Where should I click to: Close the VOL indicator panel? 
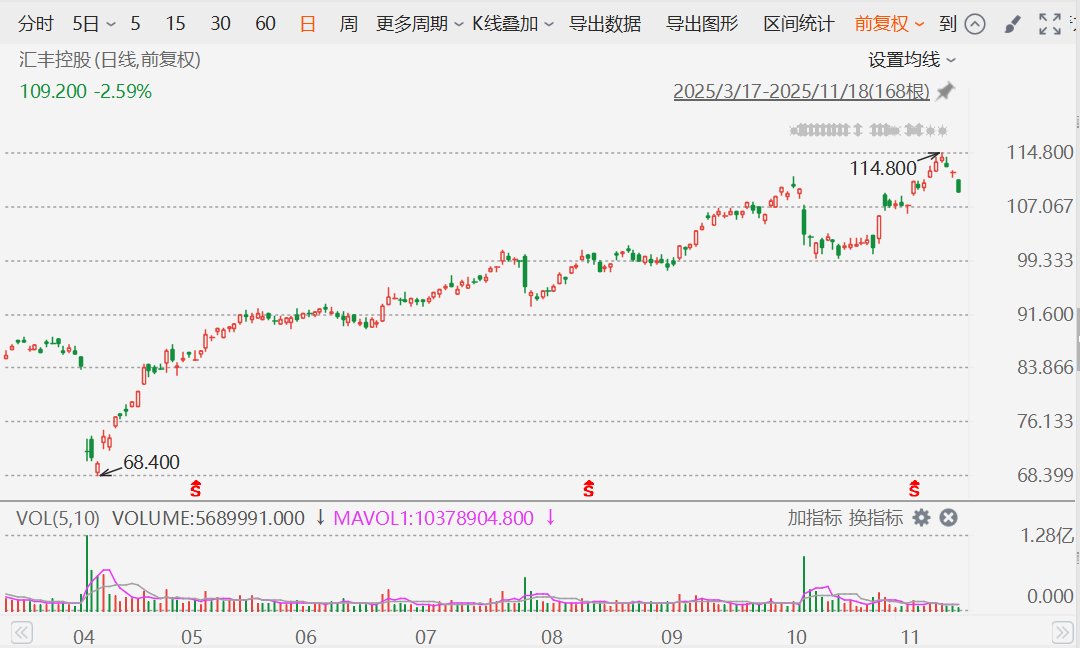[949, 517]
